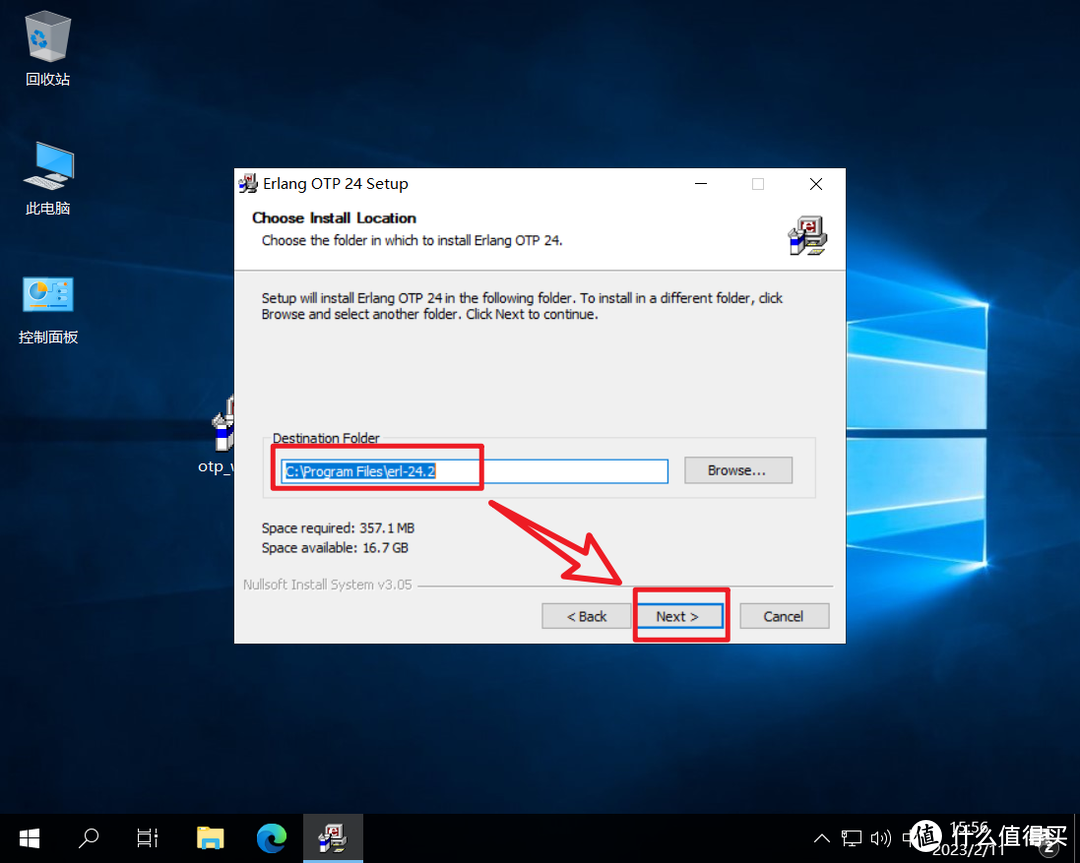Expand the hidden system tray icons chevron
Screen dimensions: 1080x863
click(x=822, y=838)
